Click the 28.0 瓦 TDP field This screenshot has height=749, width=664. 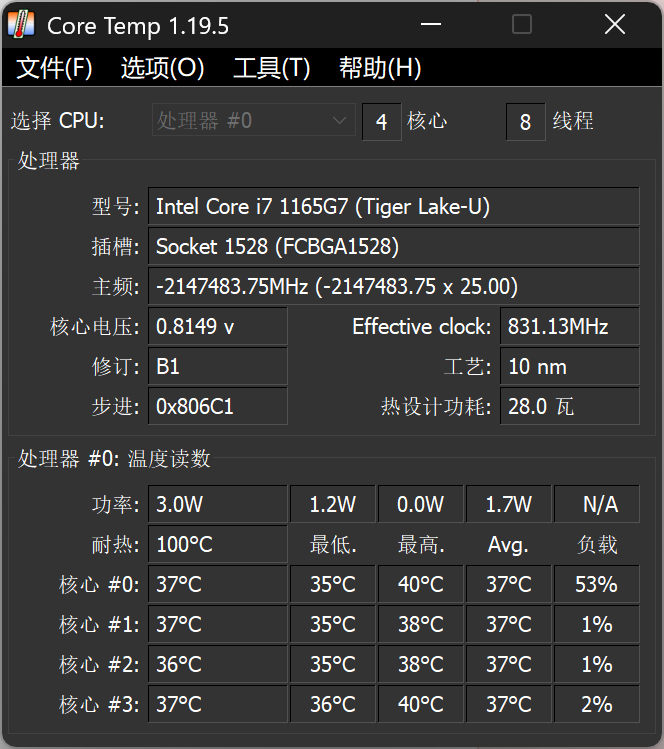(569, 407)
